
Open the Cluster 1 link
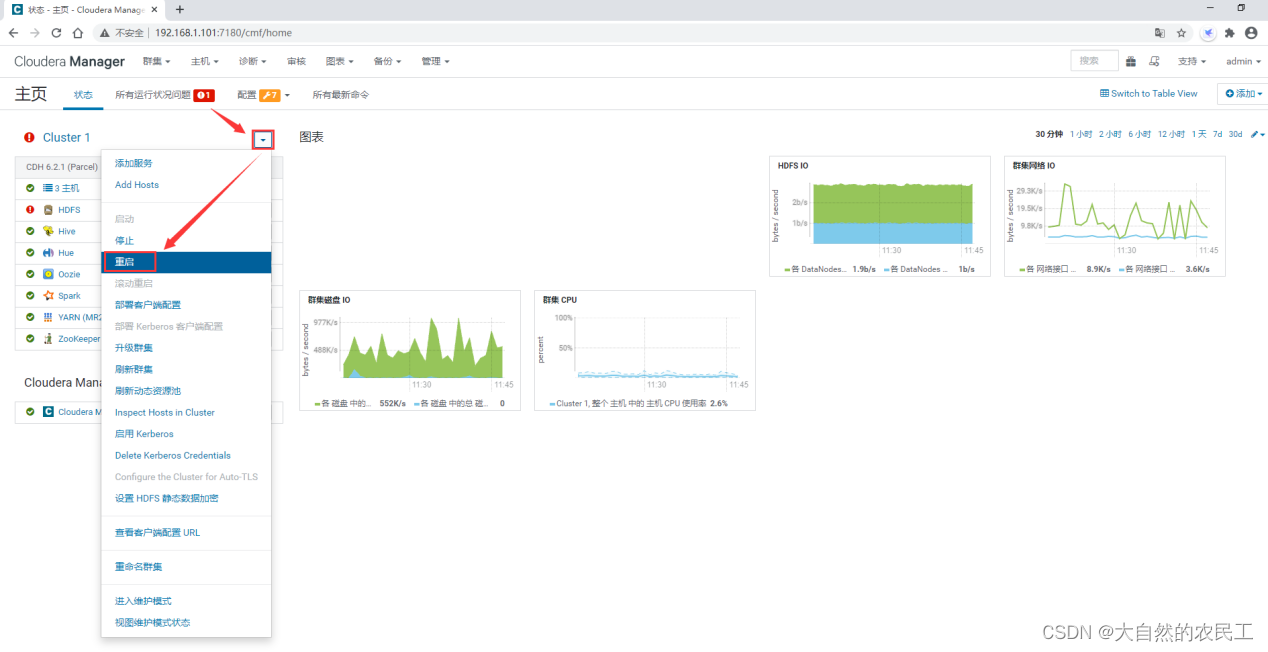pos(66,138)
